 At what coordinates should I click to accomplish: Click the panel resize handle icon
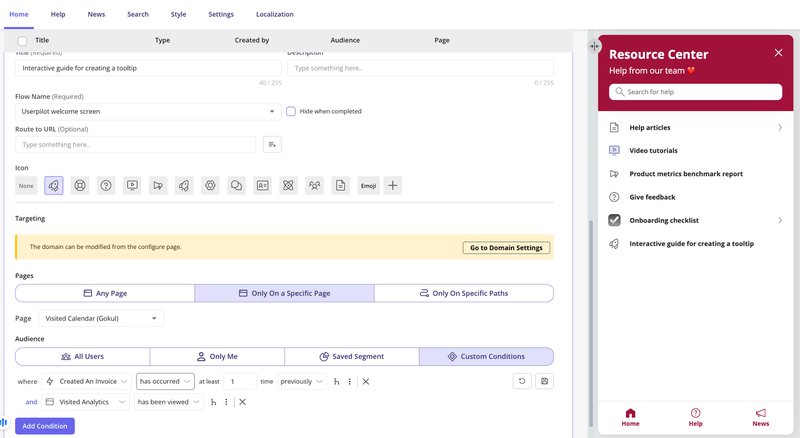[594, 46]
